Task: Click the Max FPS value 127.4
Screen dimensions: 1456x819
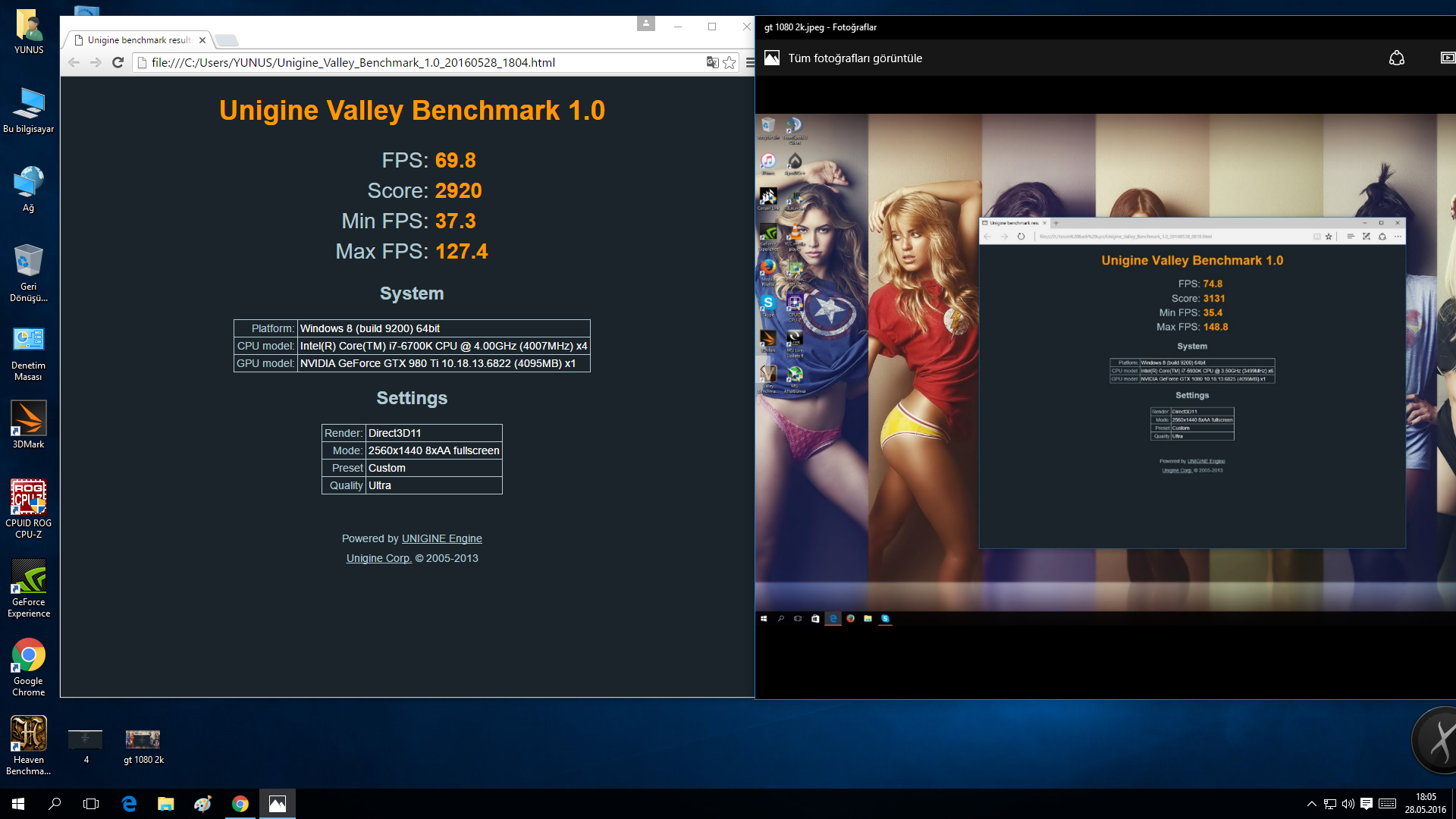Action: tap(461, 251)
